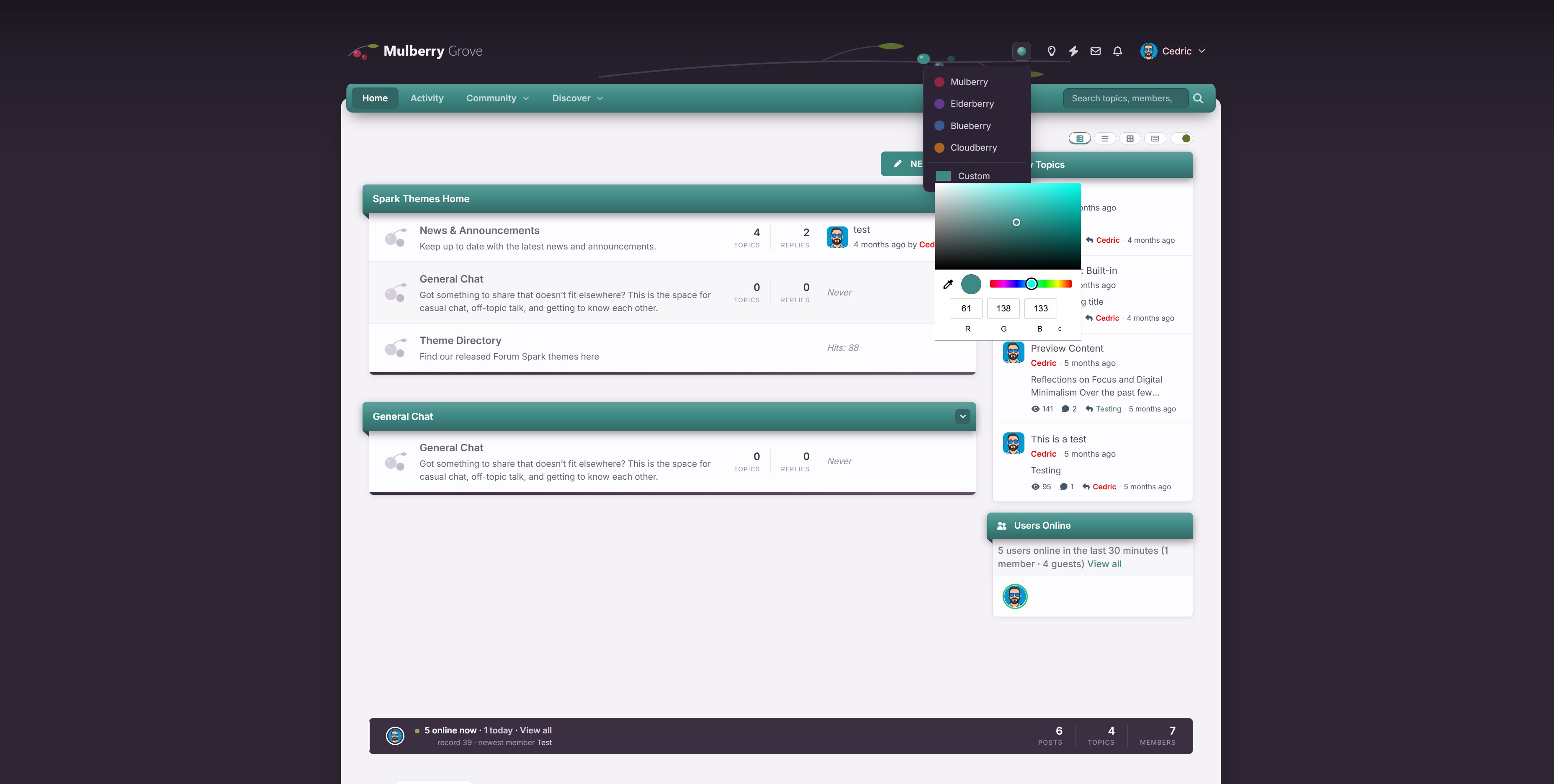Click the Custom color swatch

click(x=943, y=175)
